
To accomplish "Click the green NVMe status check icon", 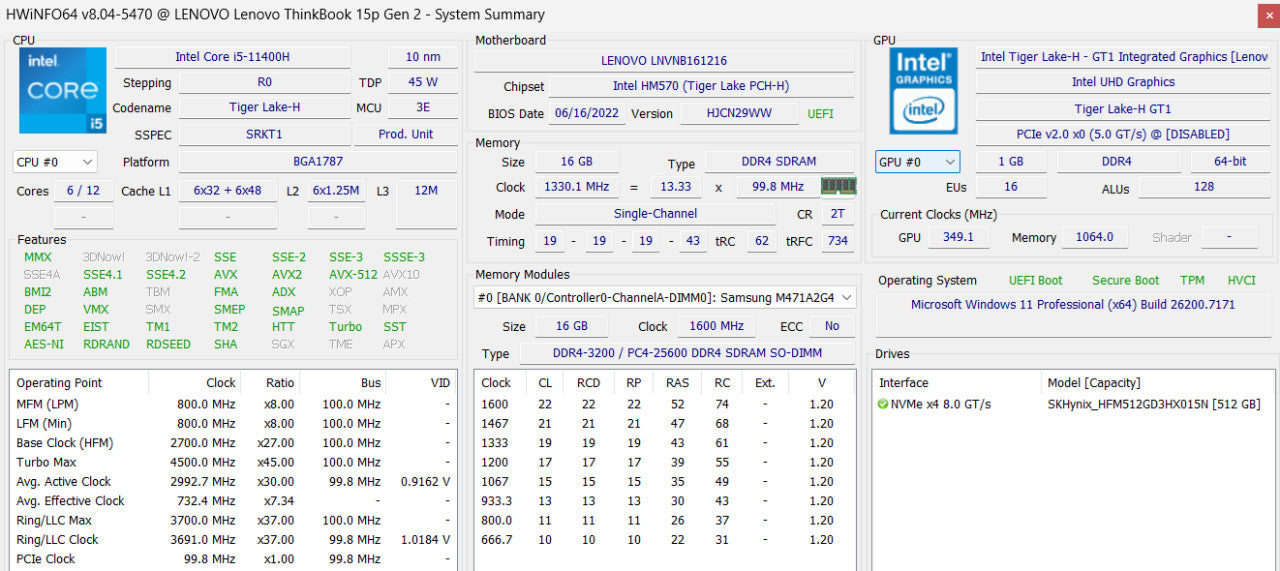I will [x=882, y=404].
